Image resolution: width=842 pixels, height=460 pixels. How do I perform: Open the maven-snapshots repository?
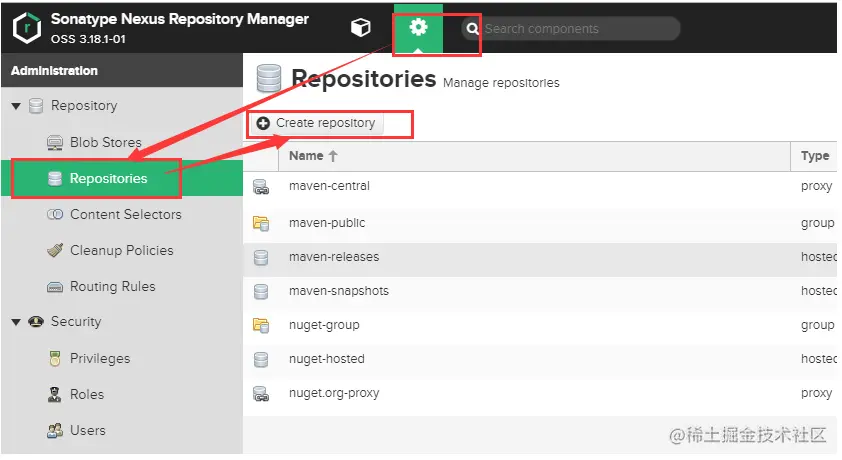(339, 291)
